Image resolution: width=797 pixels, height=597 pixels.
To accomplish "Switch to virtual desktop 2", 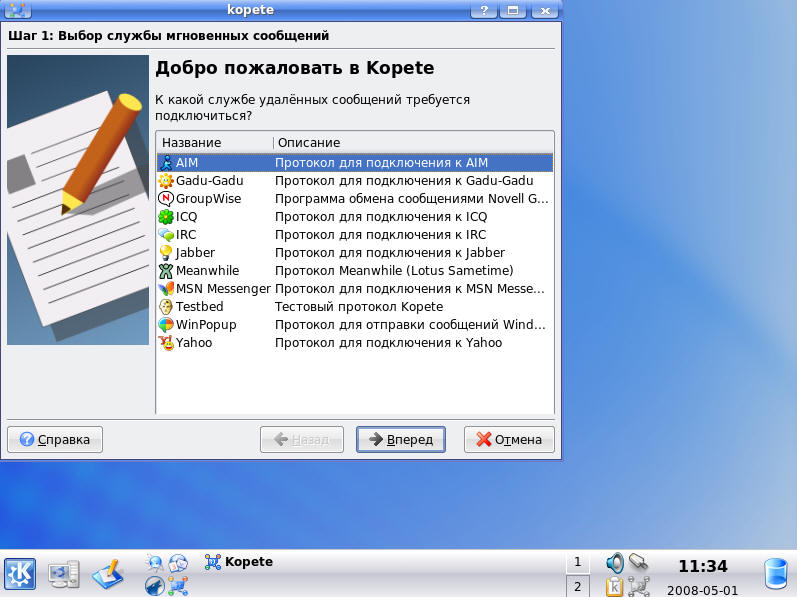I will 577,586.
